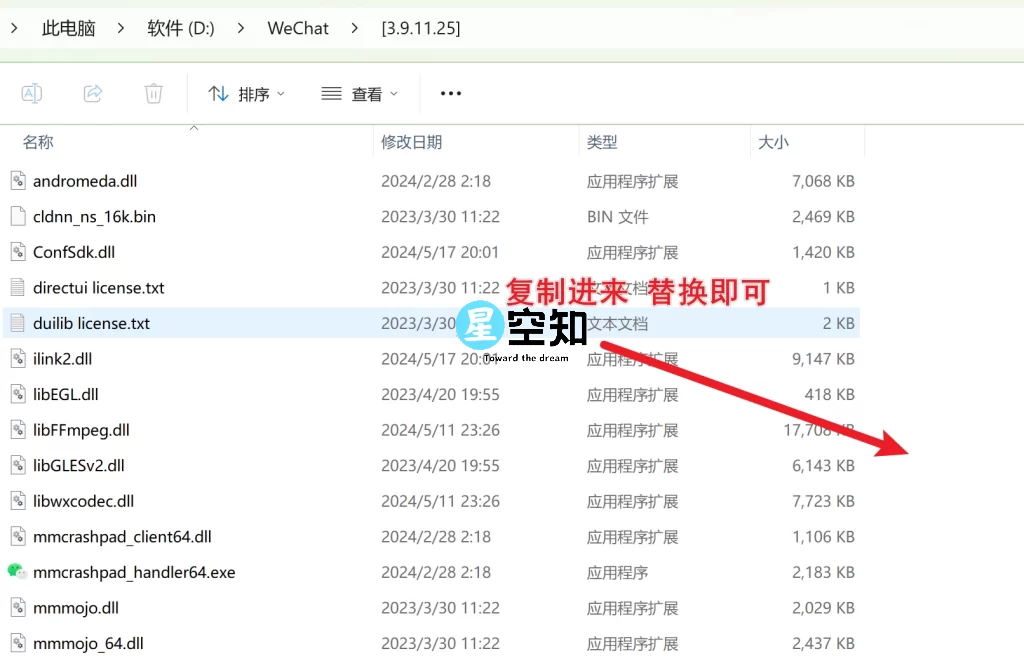Click the Delete trash can icon
Viewport: 1024px width, 663px height.
click(153, 93)
